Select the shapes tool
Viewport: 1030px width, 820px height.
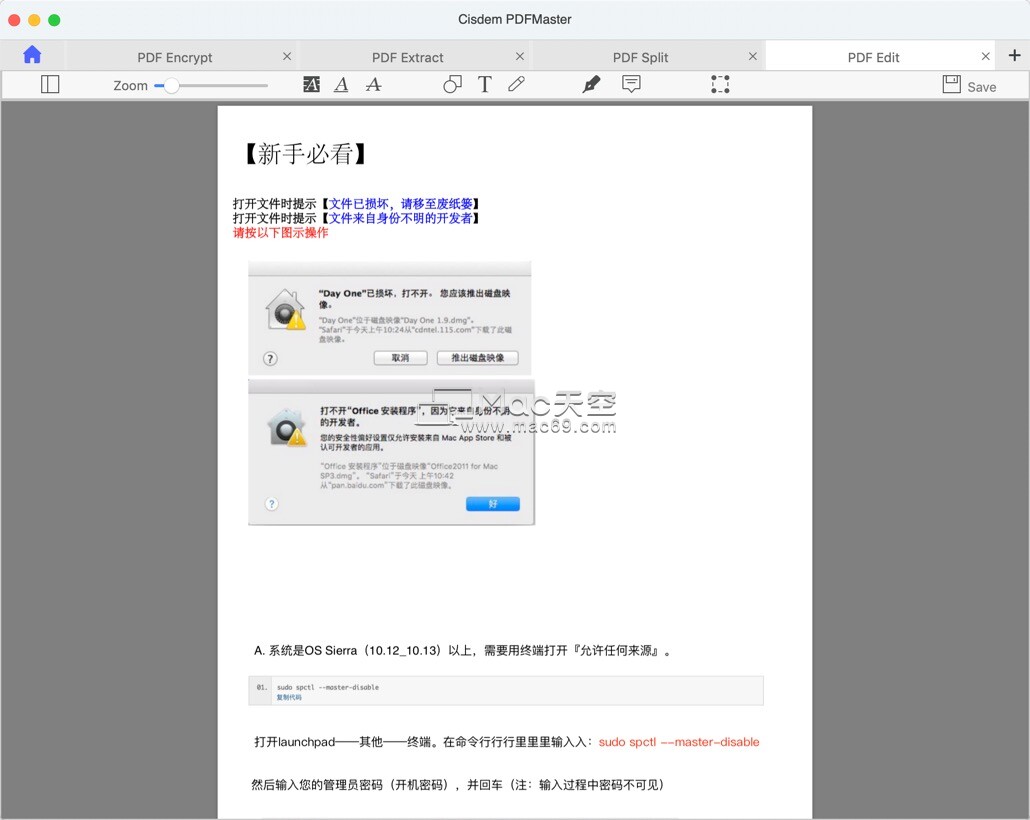point(452,84)
